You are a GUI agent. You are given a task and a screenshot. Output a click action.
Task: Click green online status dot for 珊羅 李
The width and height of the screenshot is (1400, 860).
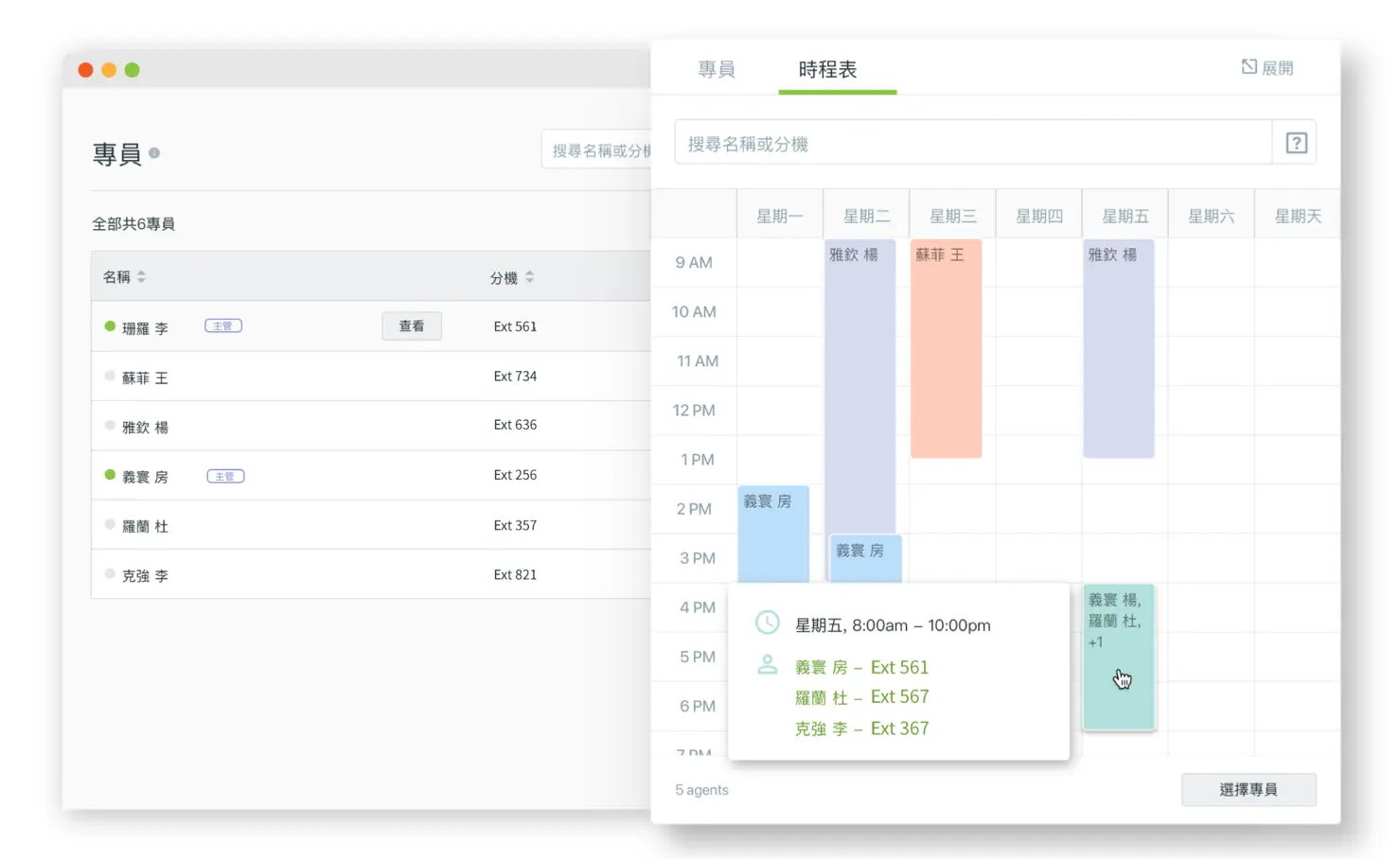pyautogui.click(x=110, y=326)
